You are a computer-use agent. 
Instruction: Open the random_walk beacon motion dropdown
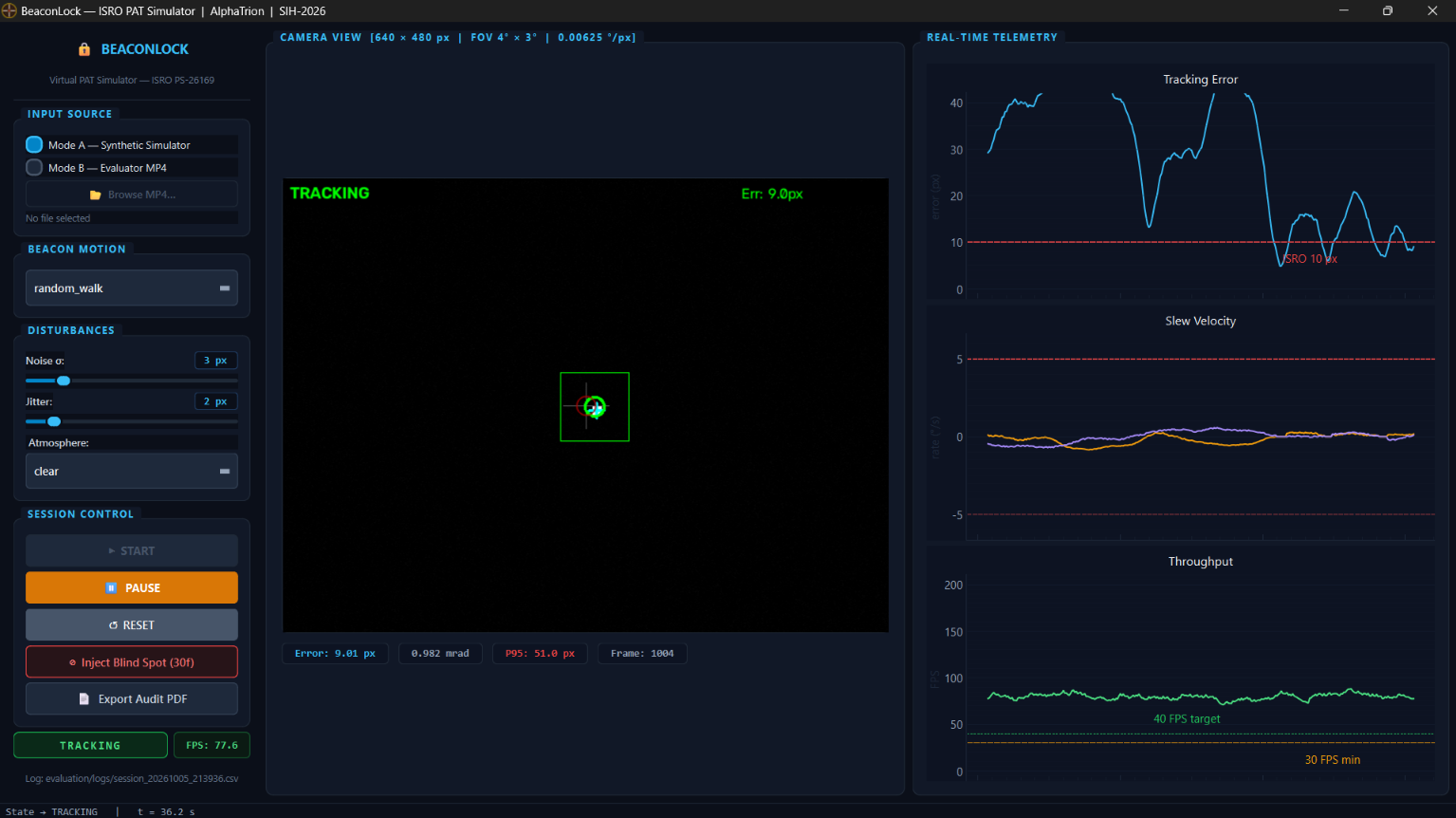[132, 288]
